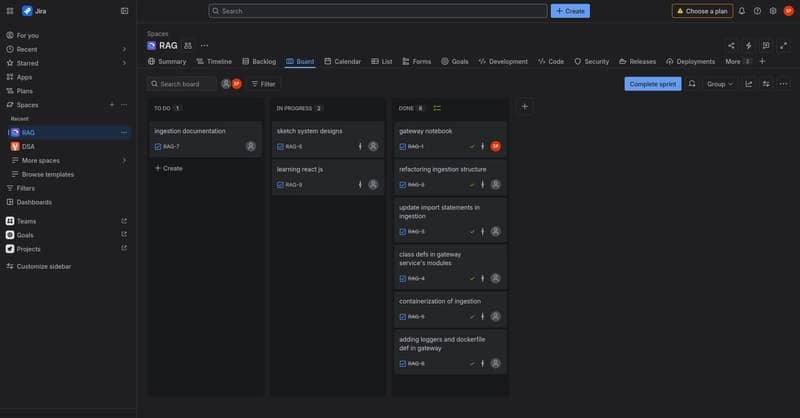
Task: Click the sprint notifications icon beside Complete sprint
Action: tap(692, 84)
